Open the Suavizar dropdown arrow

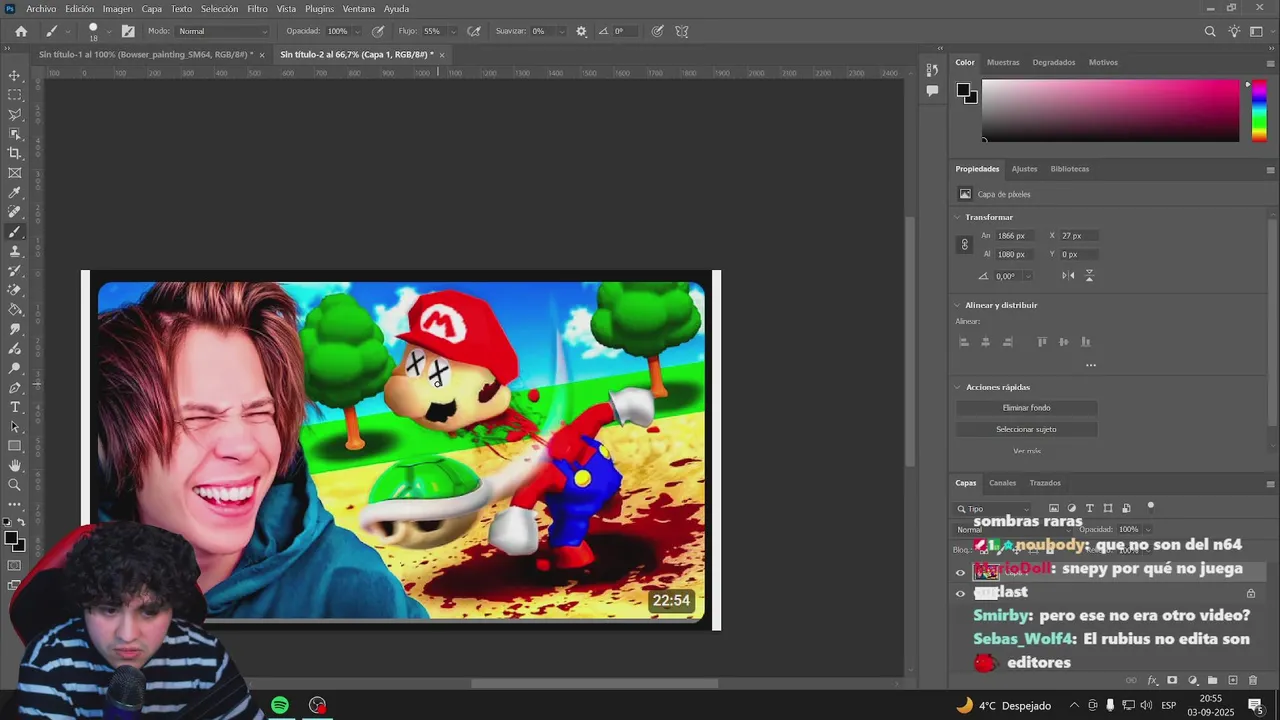point(560,31)
